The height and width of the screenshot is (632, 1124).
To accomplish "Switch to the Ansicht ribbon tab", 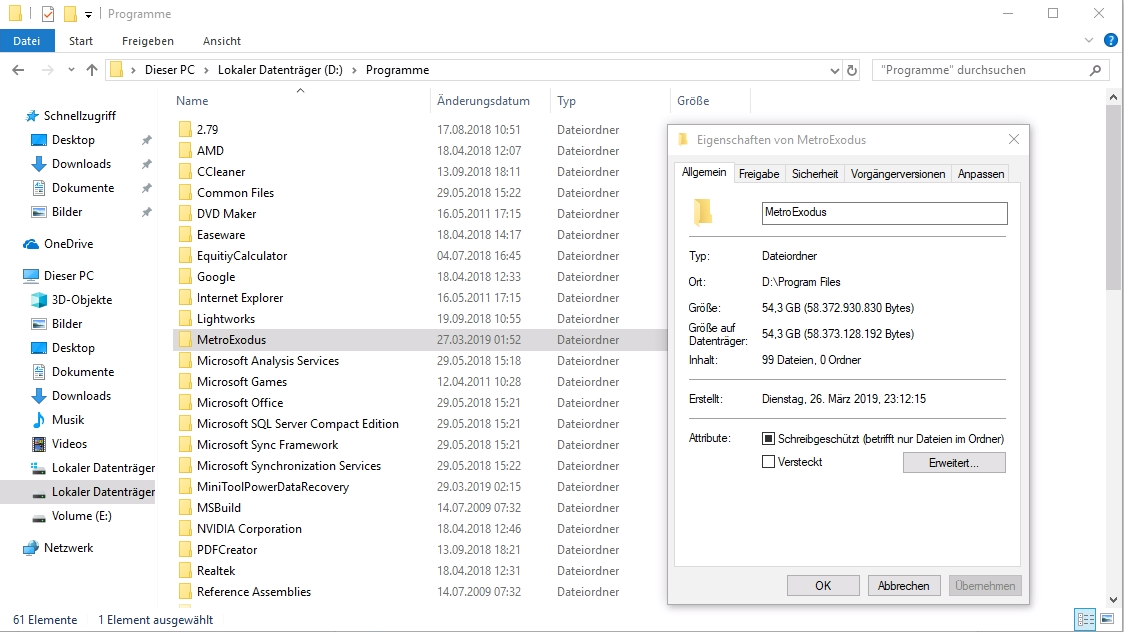I will click(221, 41).
